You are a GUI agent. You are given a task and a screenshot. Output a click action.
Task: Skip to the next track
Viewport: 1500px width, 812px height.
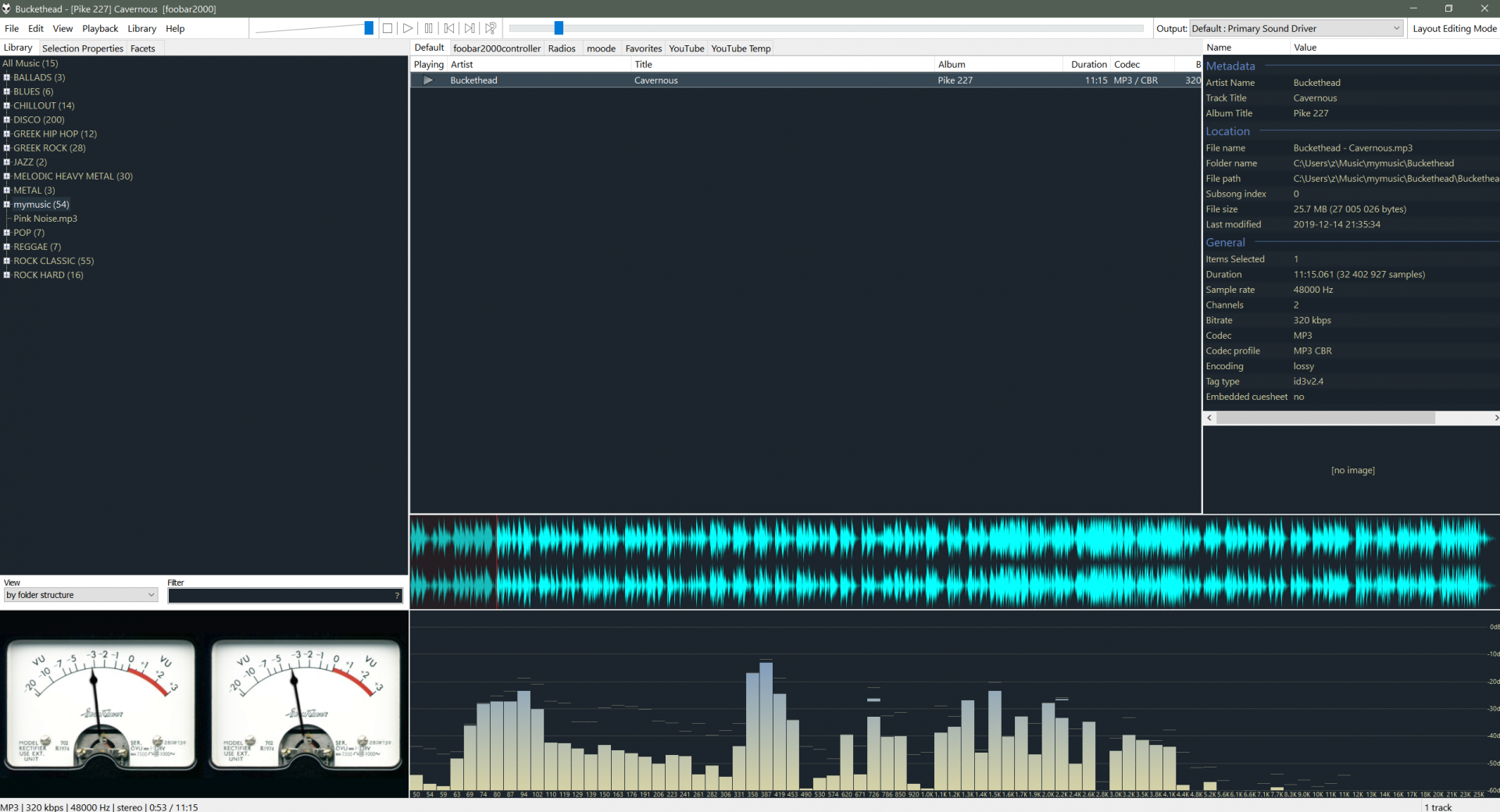470,28
